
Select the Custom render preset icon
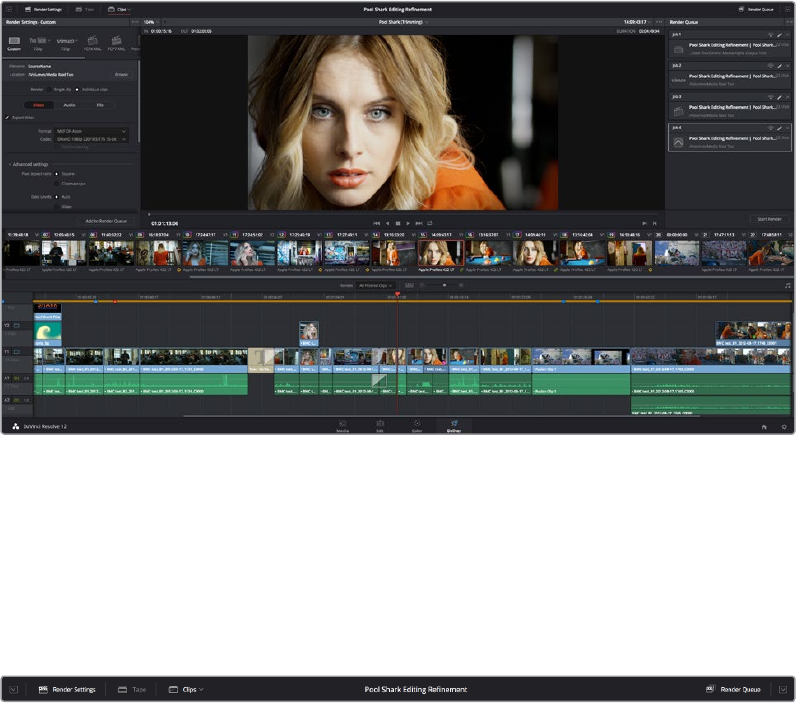14,41
